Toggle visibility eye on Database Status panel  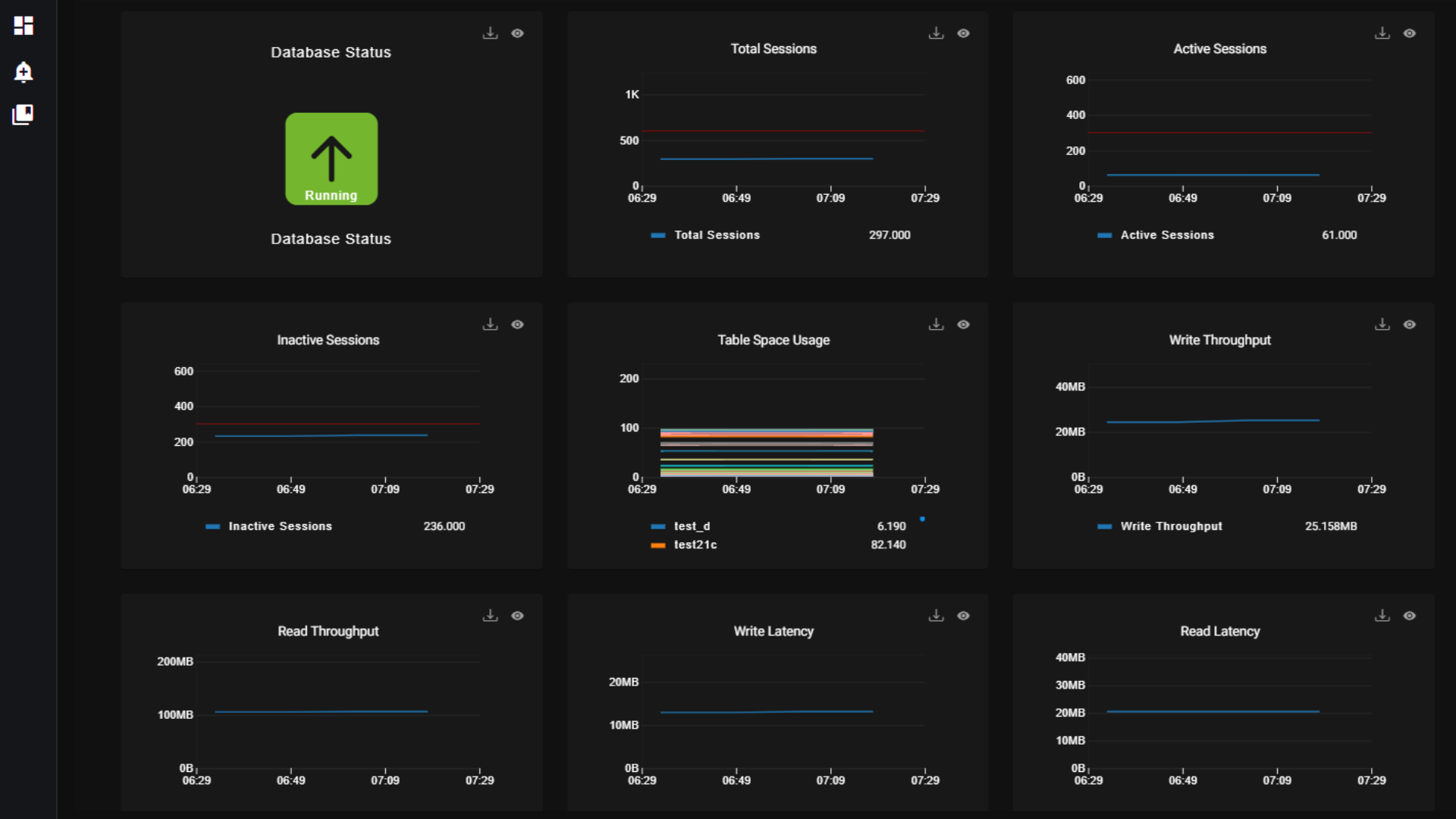point(517,33)
